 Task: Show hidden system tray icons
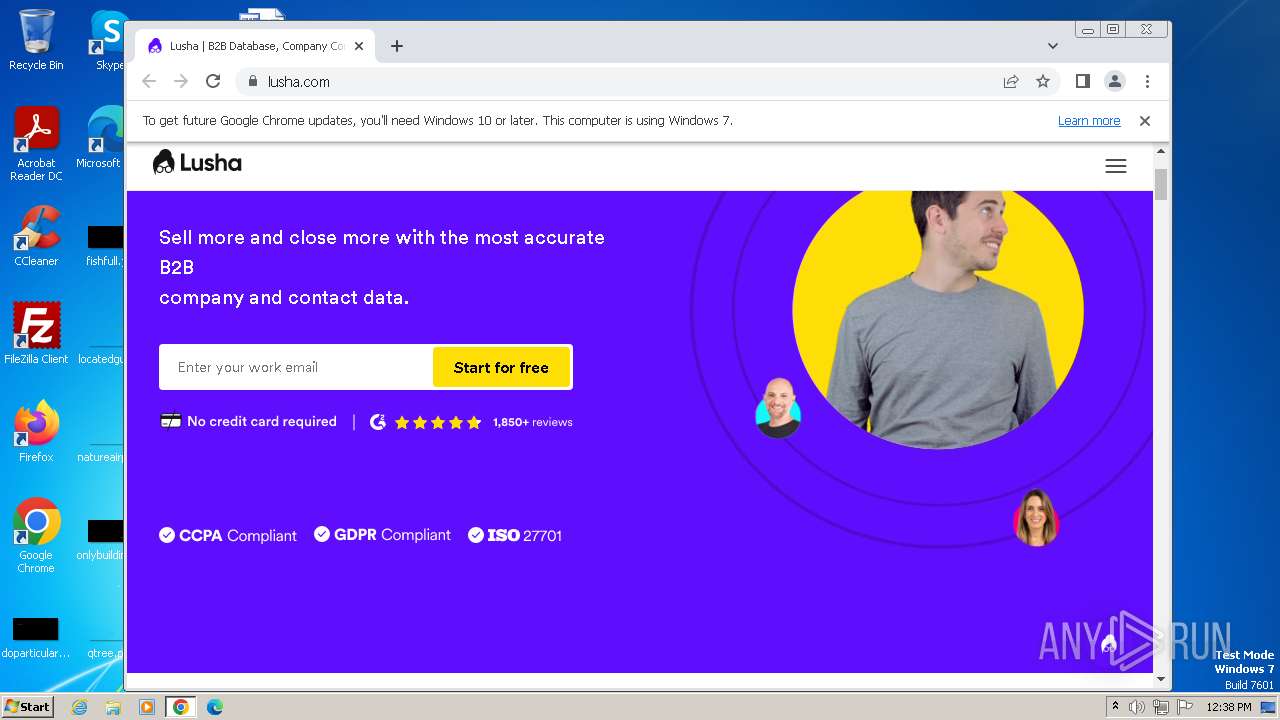pos(1115,707)
